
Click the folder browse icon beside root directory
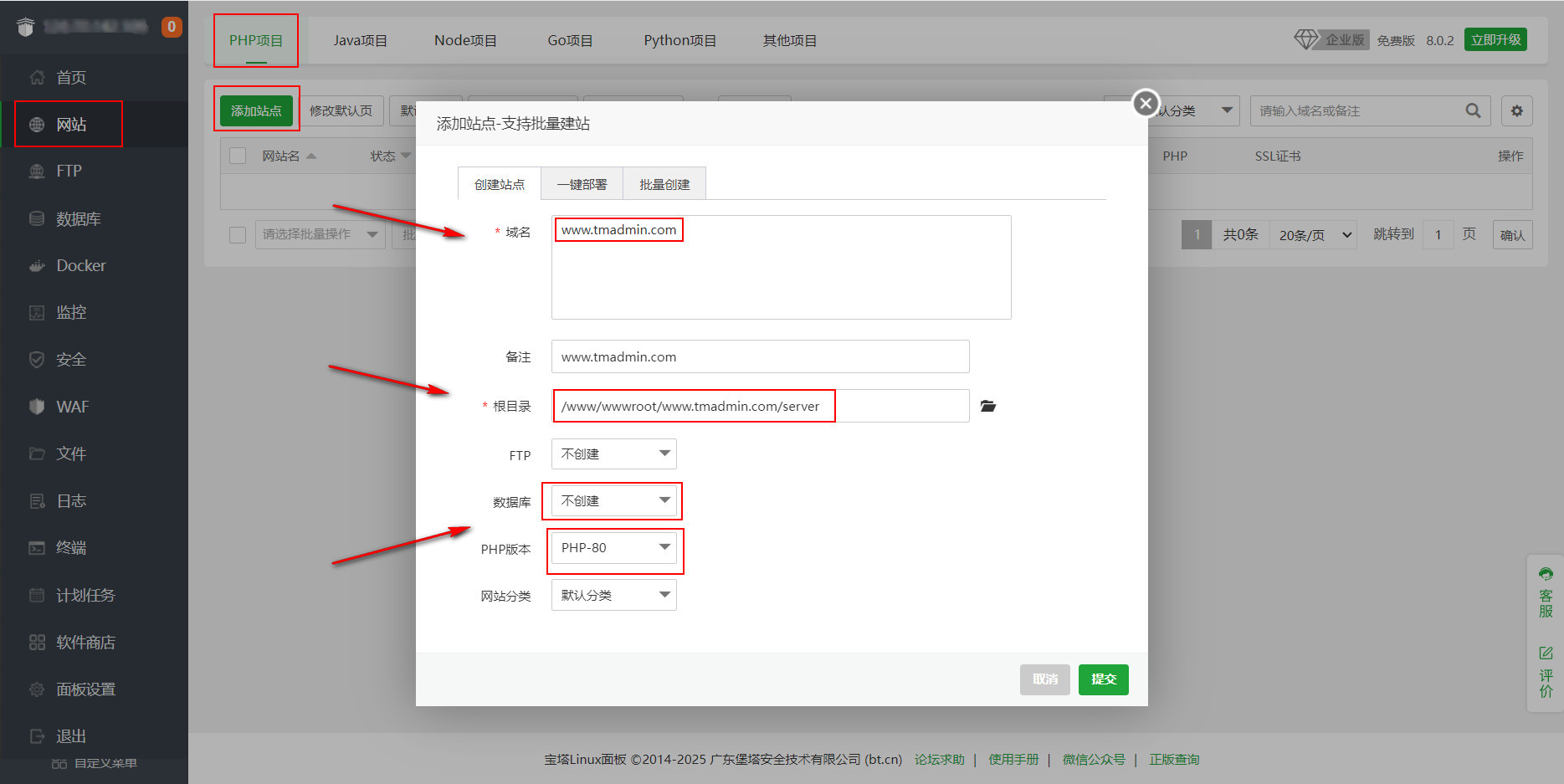[x=988, y=406]
